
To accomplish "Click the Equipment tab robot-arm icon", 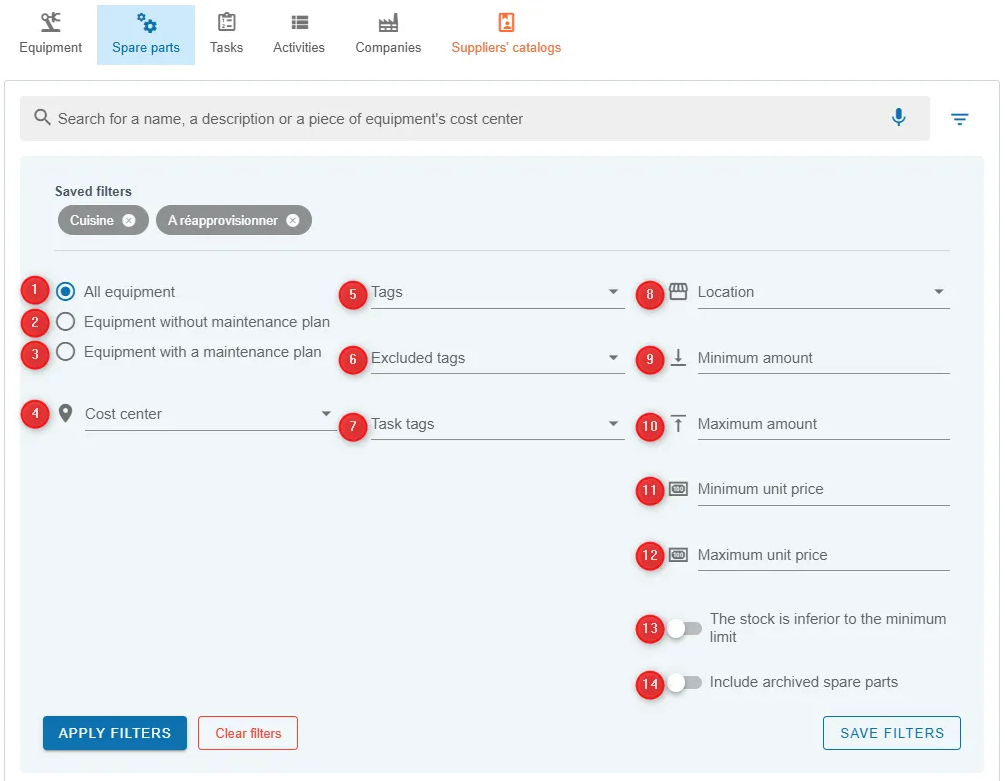I will [x=51, y=22].
